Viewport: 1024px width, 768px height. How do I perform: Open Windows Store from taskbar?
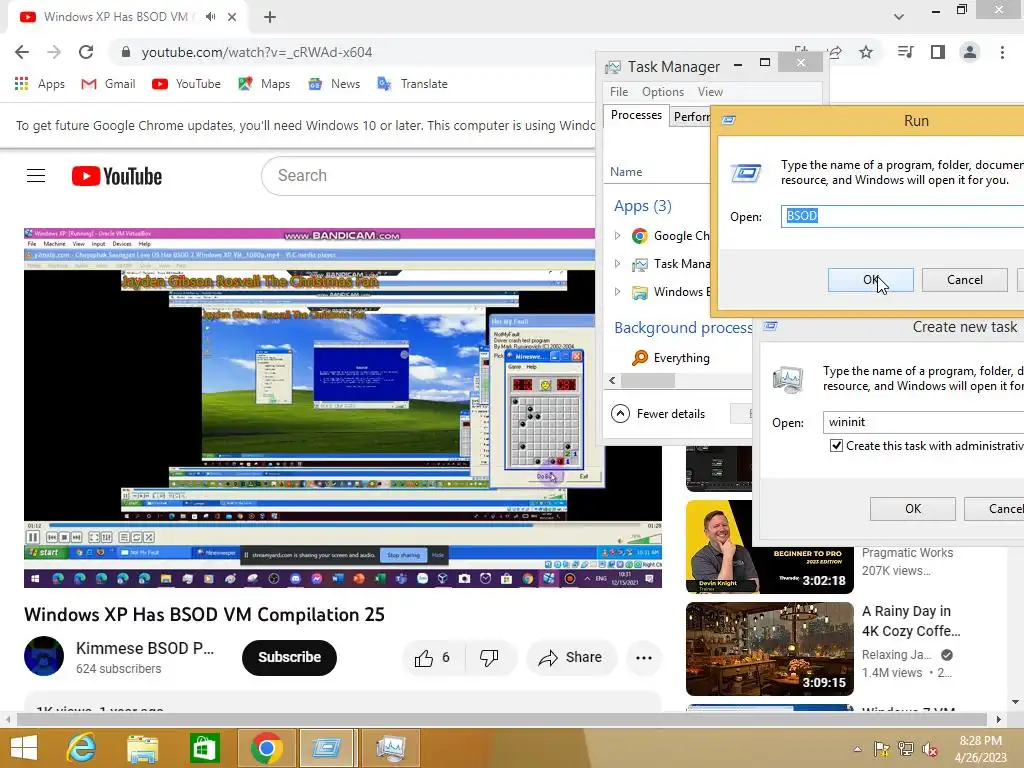point(204,748)
